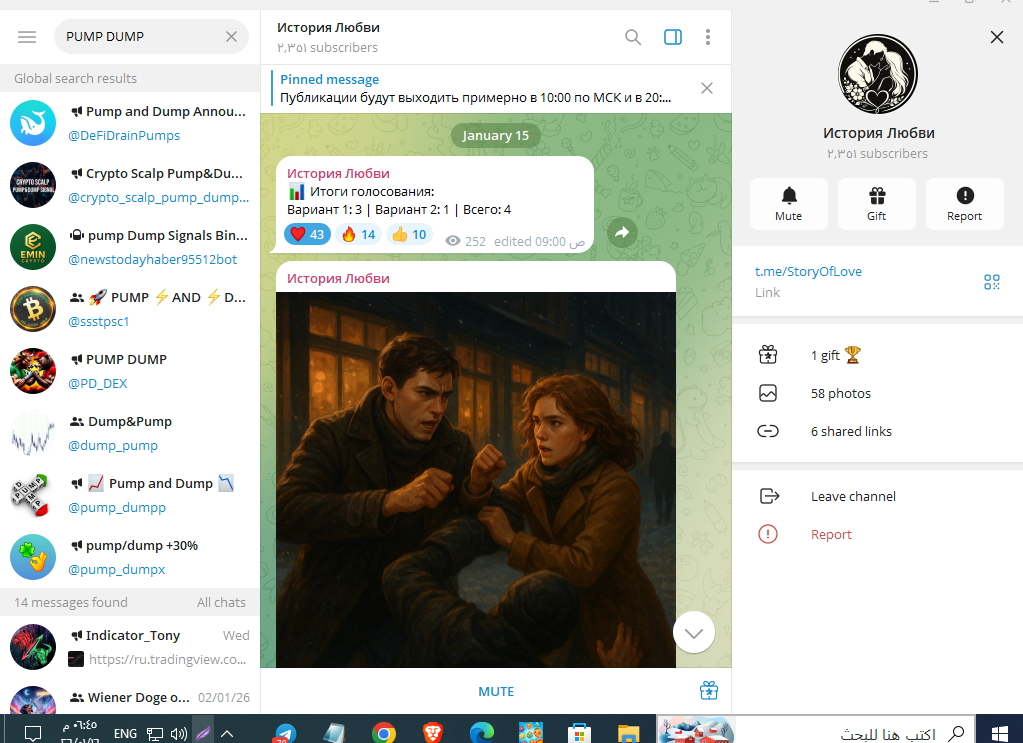Toggle the right info sidebar panel

click(x=673, y=37)
